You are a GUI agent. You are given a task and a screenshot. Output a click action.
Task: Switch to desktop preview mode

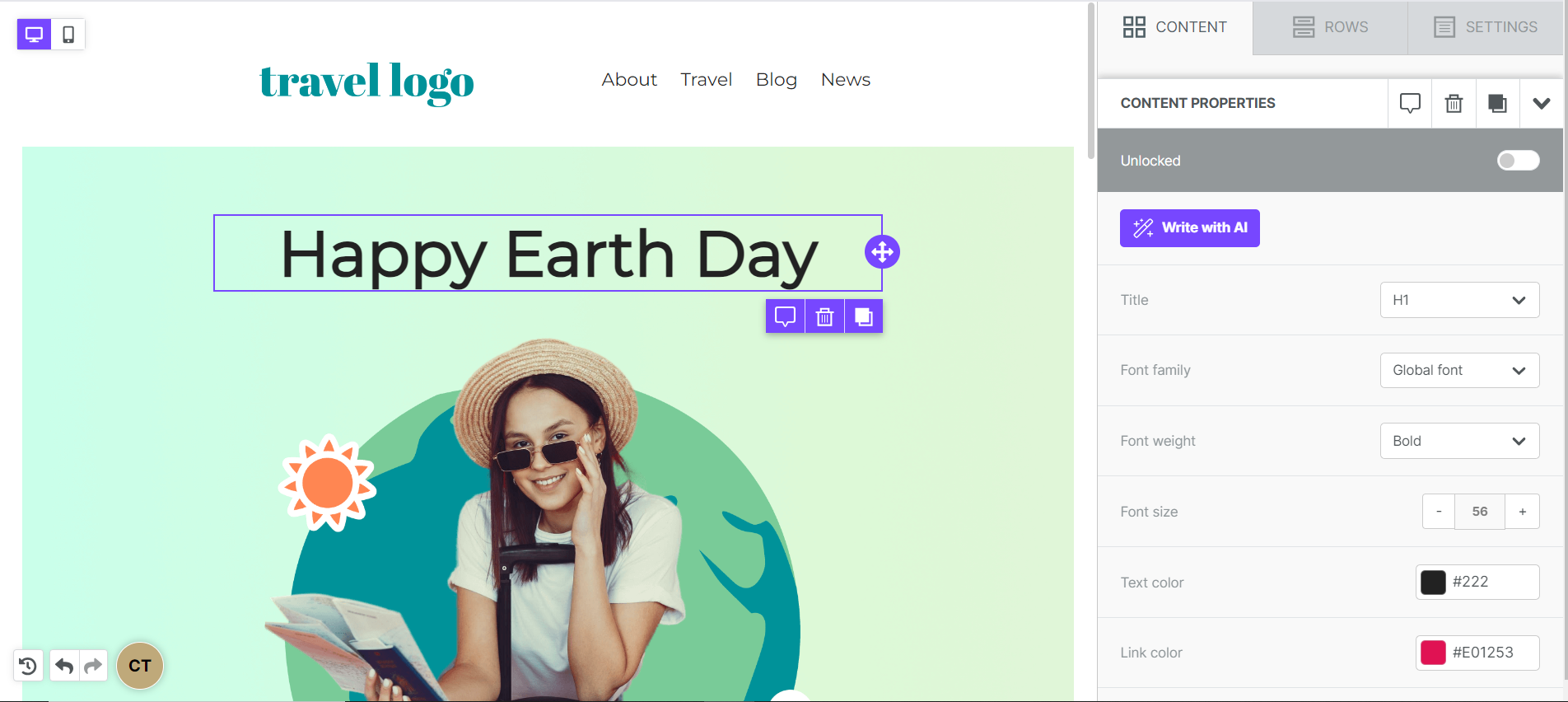coord(34,35)
